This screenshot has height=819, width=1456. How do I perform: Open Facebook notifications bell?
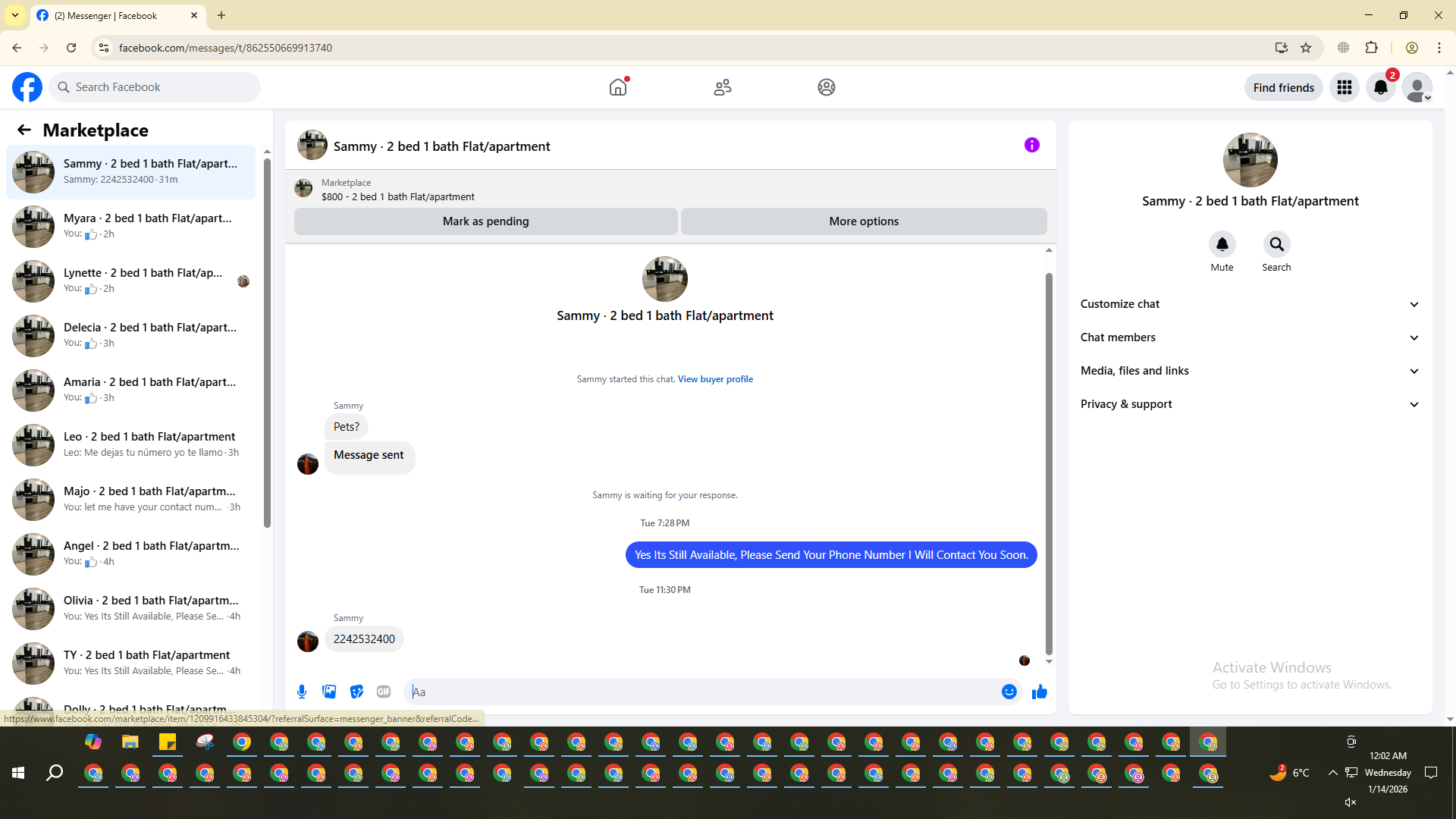click(x=1380, y=87)
